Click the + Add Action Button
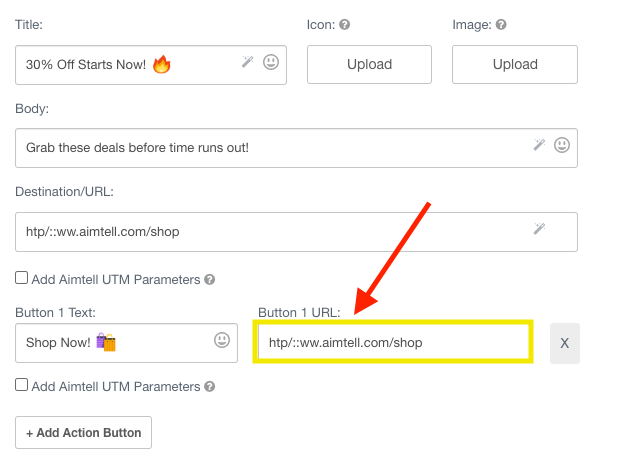 pyautogui.click(x=83, y=433)
